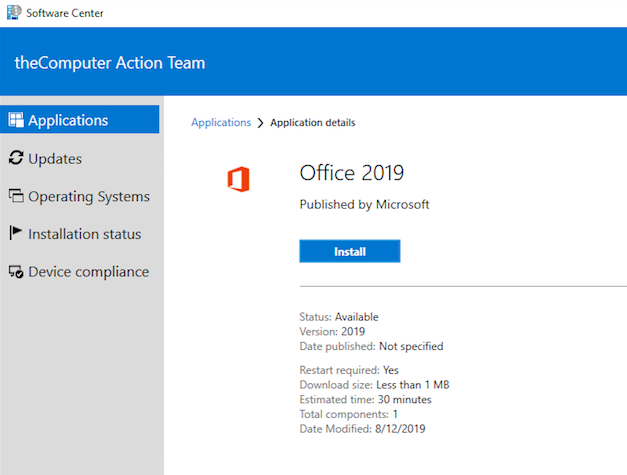627x475 pixels.
Task: Open the Applications sidebar tab
Action: tap(80, 120)
